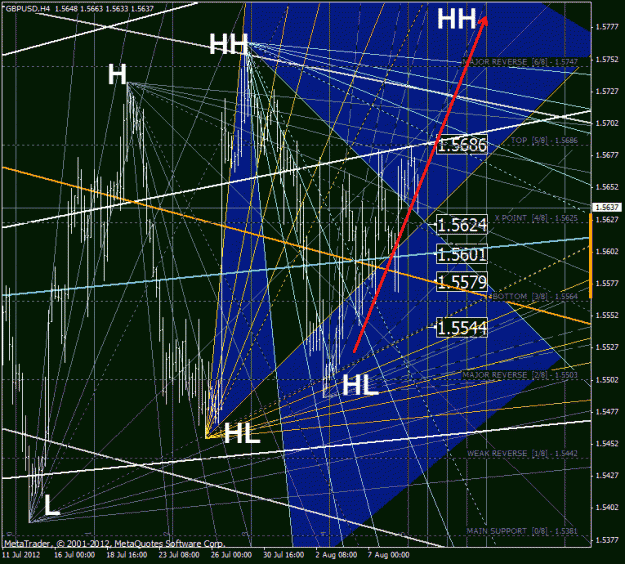Click price axis value 1.5377
Image resolution: width=625 pixels, height=564 pixels.
point(607,540)
